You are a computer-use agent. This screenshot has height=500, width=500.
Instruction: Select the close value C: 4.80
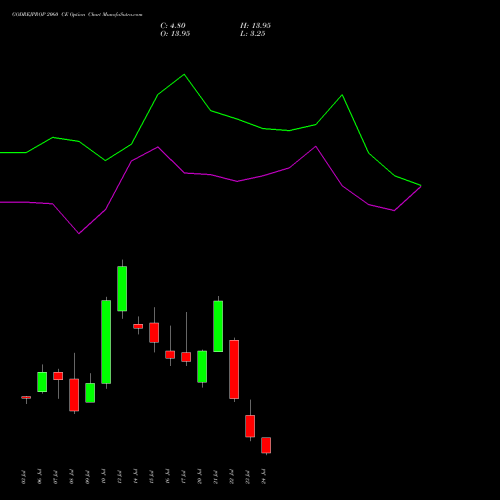pyautogui.click(x=173, y=26)
